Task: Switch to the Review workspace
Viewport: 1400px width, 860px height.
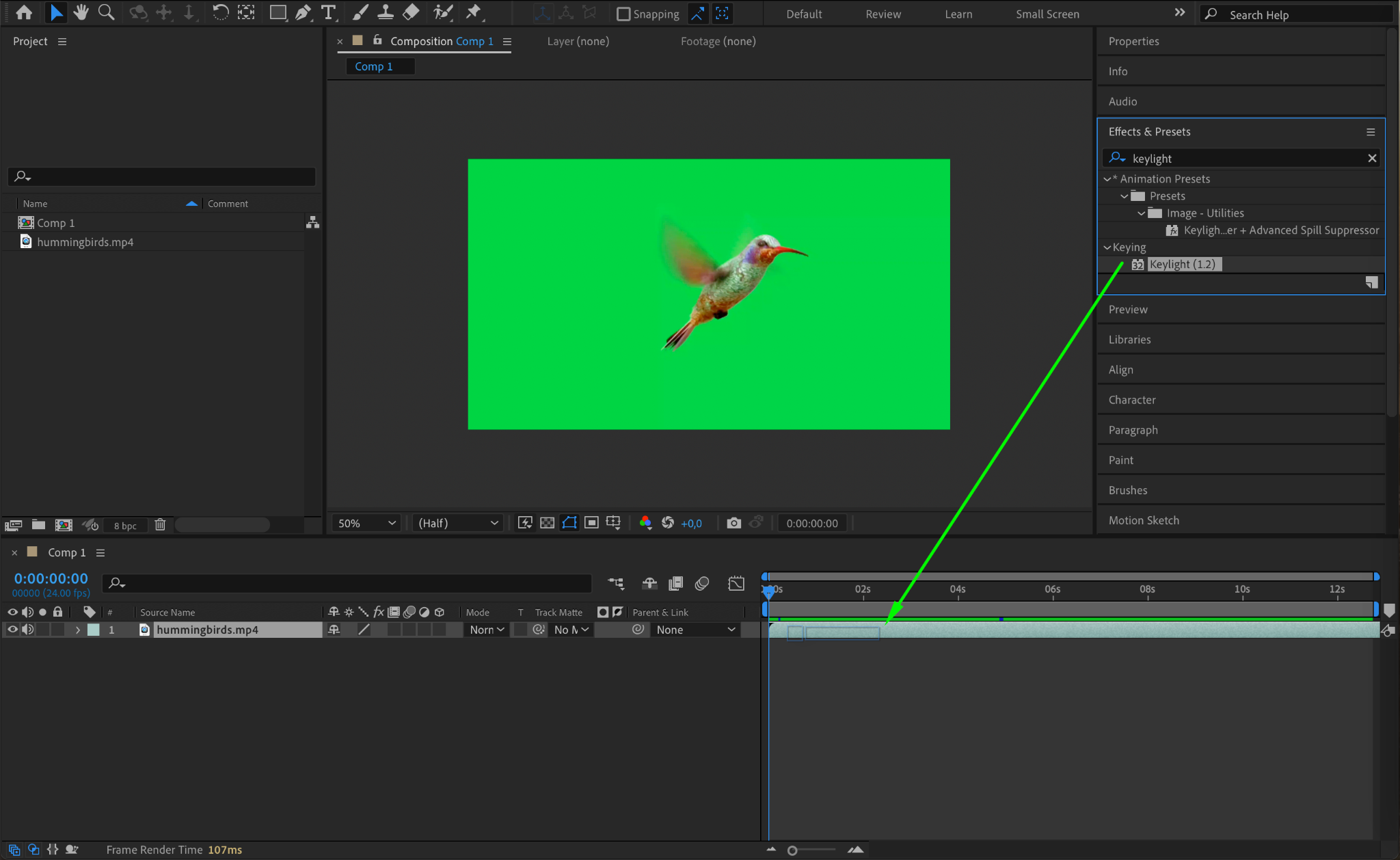Action: point(883,14)
